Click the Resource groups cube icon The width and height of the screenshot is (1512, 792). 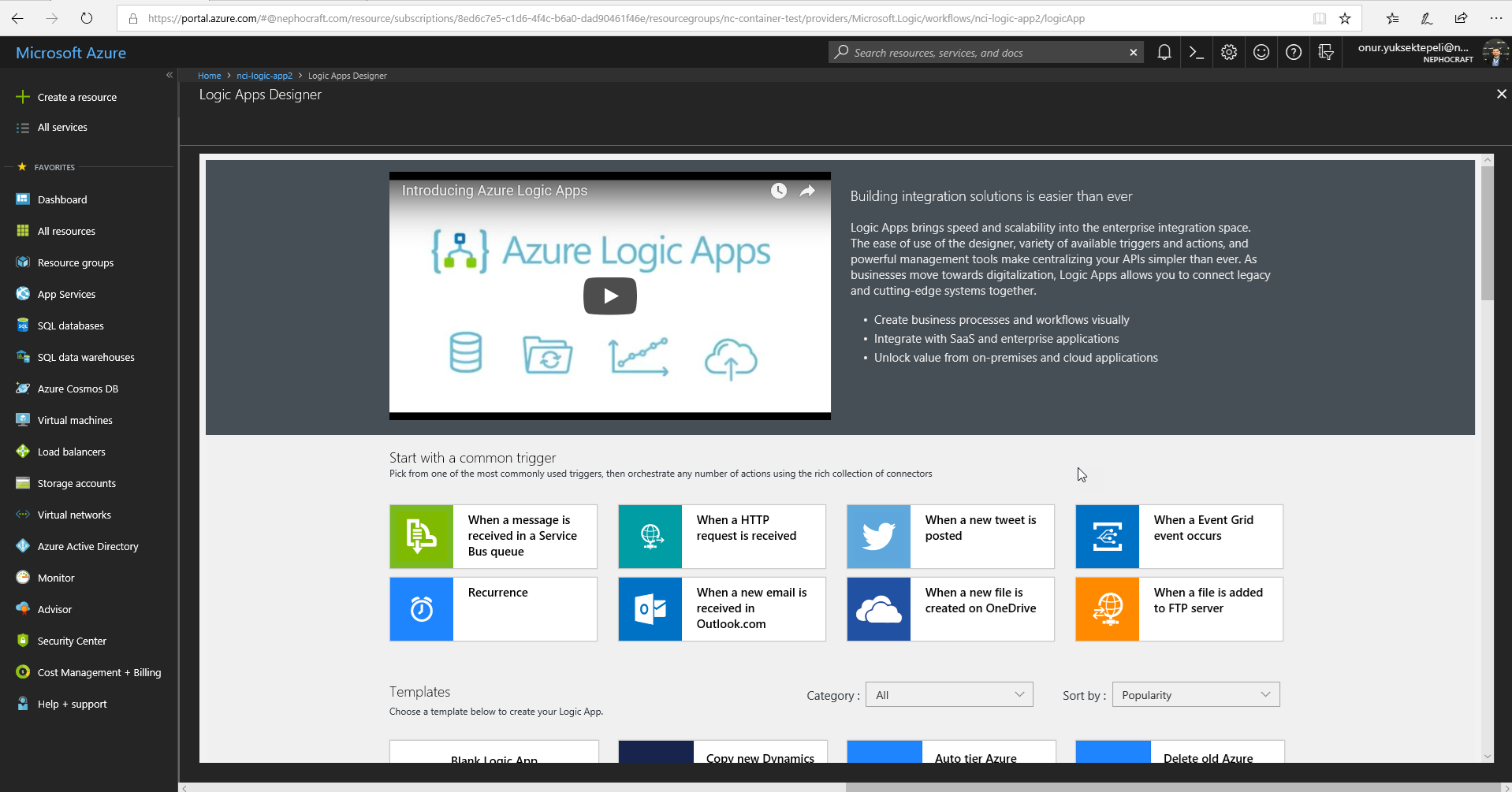[23, 262]
